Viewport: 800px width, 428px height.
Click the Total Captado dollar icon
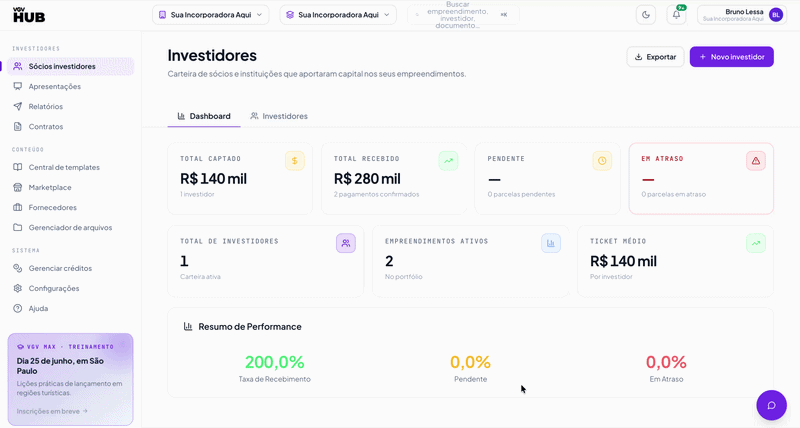click(x=295, y=161)
